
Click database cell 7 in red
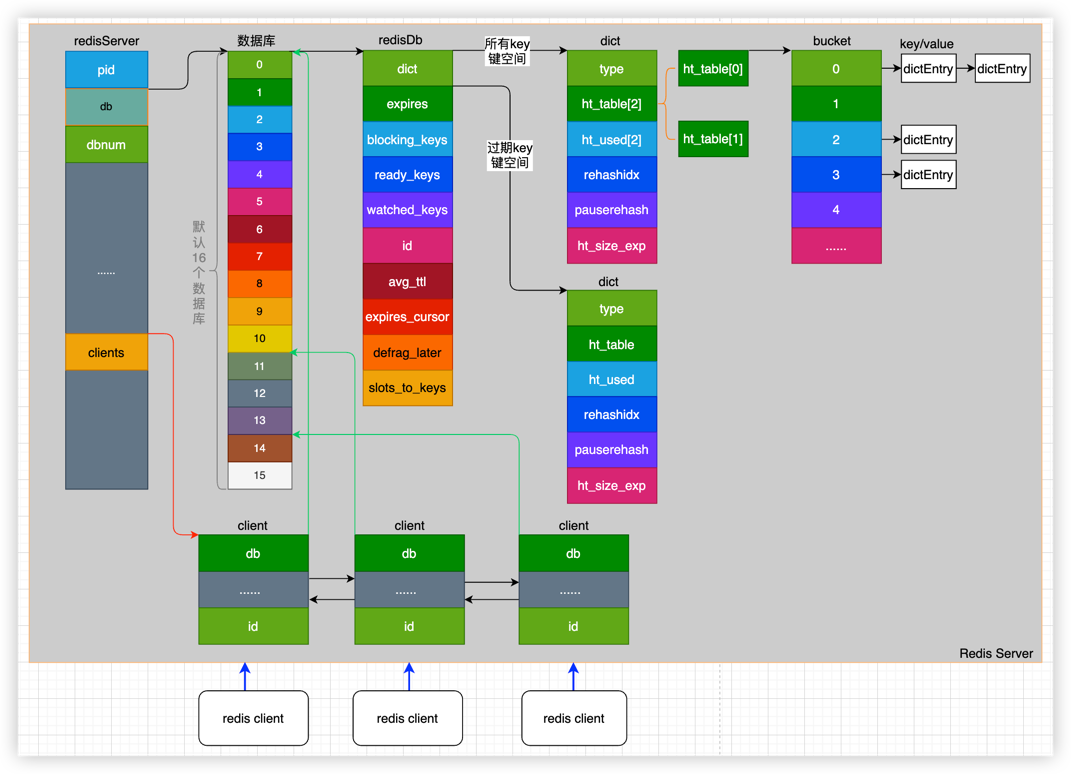tap(260, 256)
